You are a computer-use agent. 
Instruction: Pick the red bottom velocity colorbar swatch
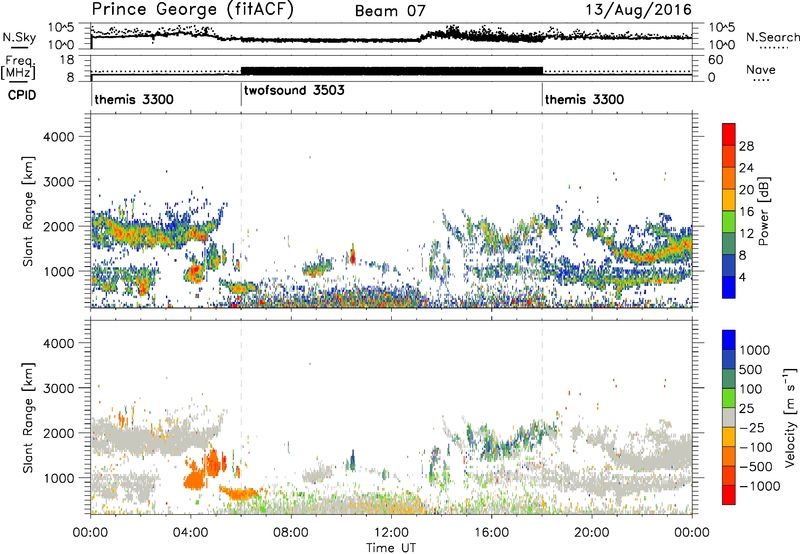click(x=729, y=495)
